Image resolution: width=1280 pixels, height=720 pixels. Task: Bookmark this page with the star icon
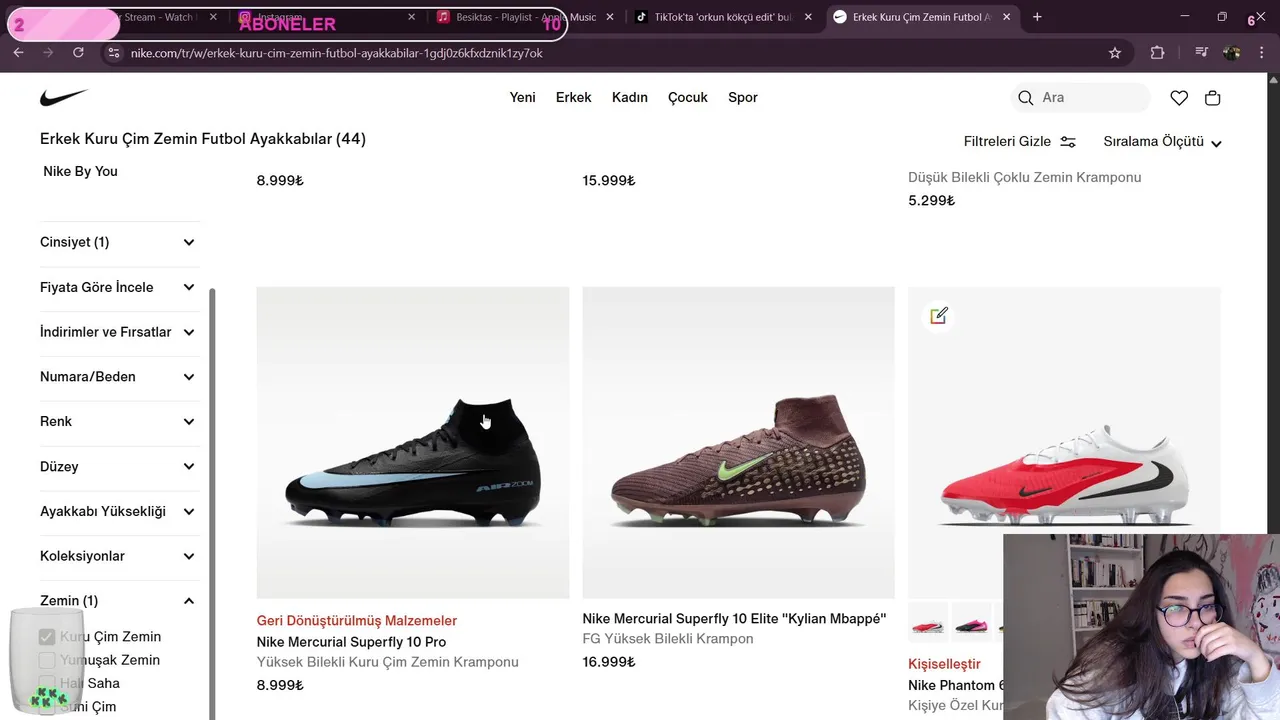(1115, 53)
